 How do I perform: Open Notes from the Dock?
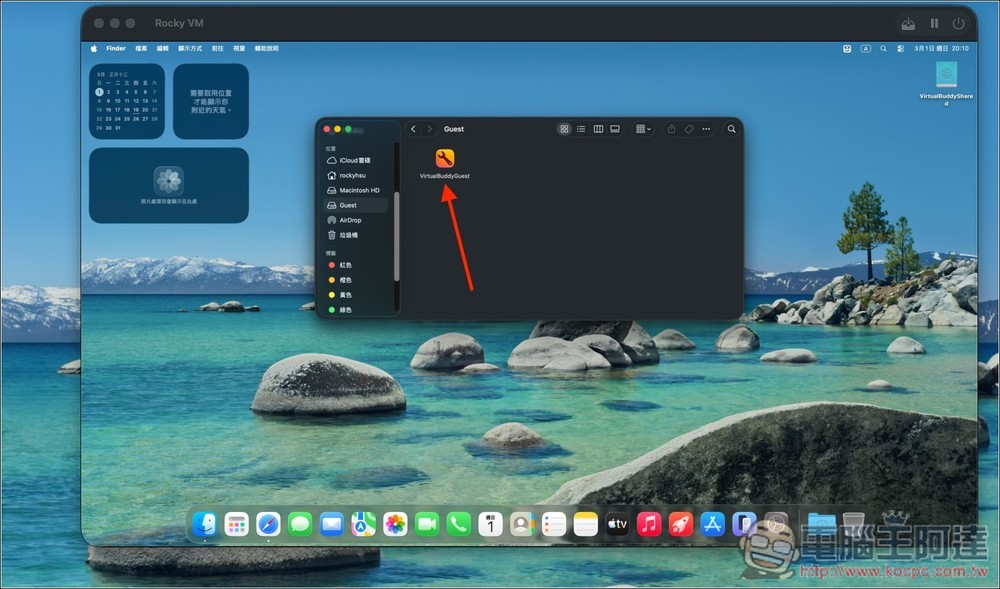click(x=585, y=525)
